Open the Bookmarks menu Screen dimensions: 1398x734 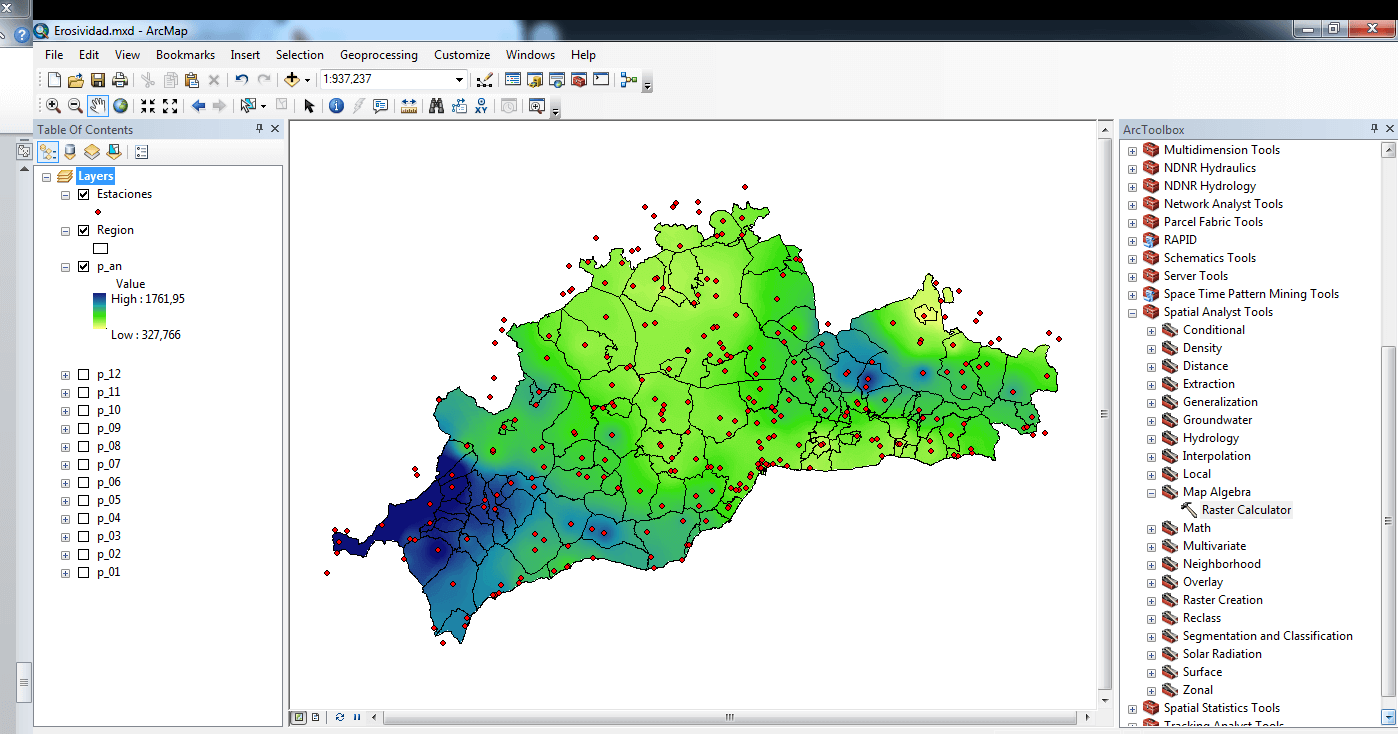185,55
